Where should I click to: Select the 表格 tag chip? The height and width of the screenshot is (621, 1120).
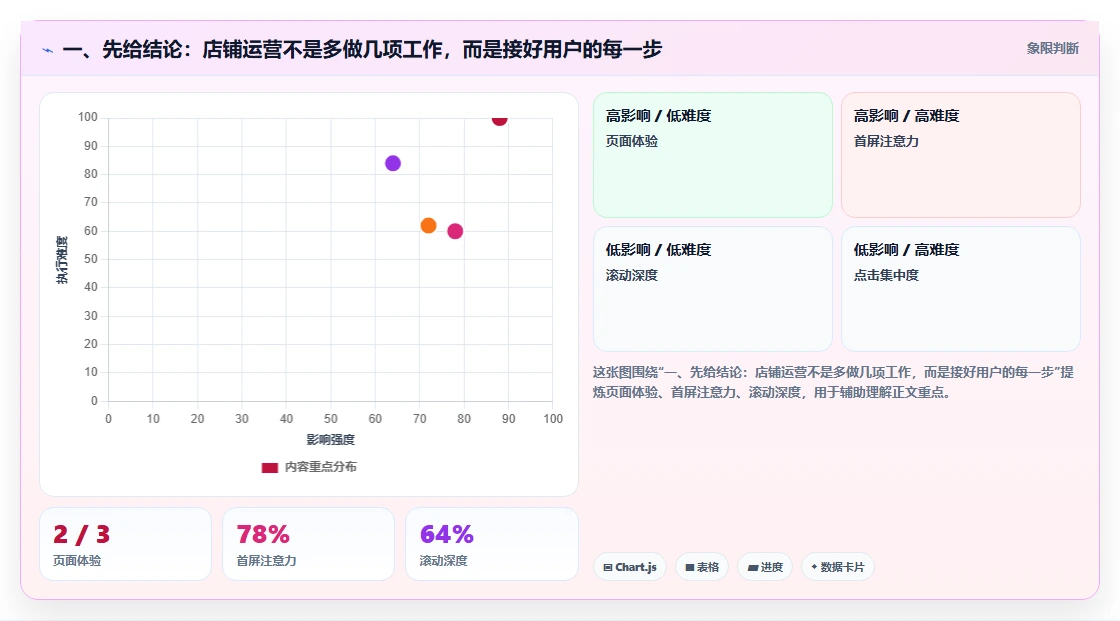702,567
